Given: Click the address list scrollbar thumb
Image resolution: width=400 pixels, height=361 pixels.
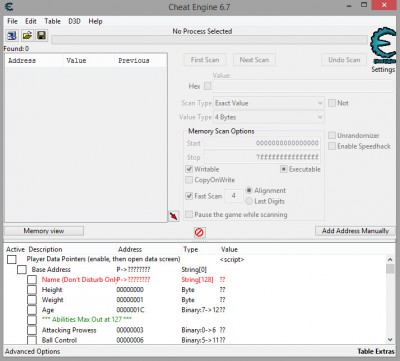Looking at the screenshot, I should 390,269.
